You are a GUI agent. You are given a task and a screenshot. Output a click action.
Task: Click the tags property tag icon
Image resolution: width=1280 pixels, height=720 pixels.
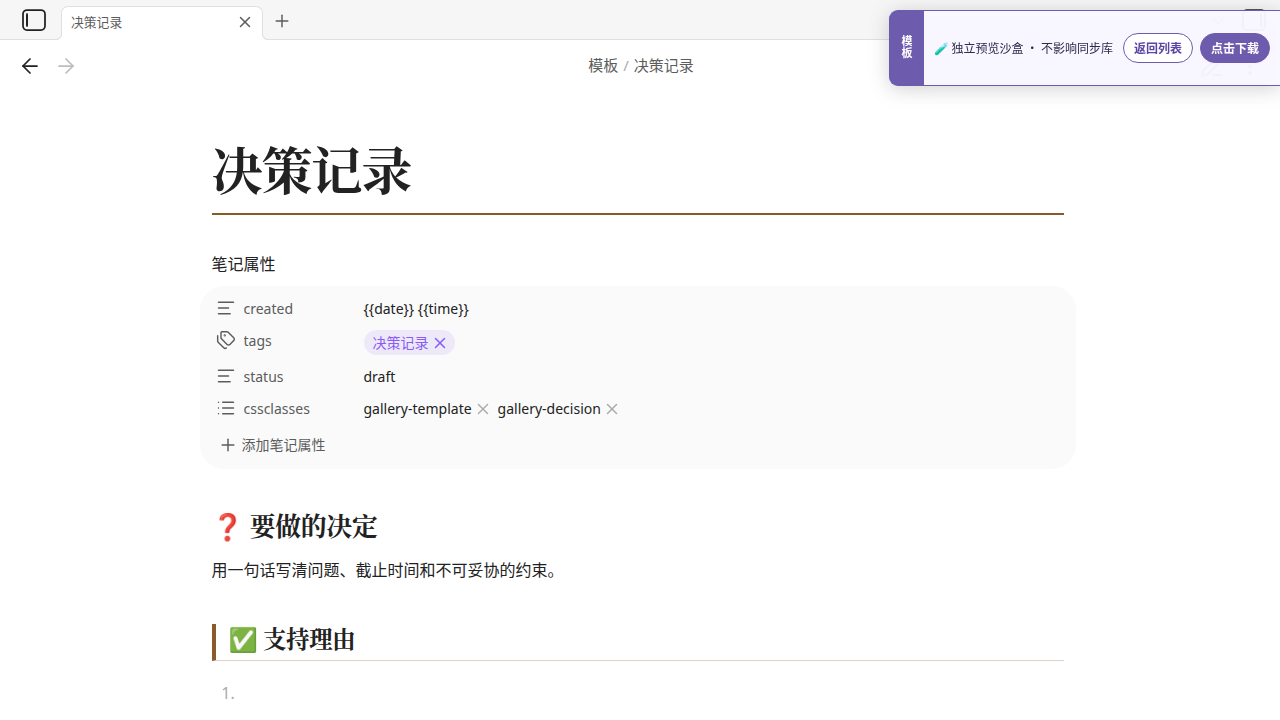(x=226, y=340)
